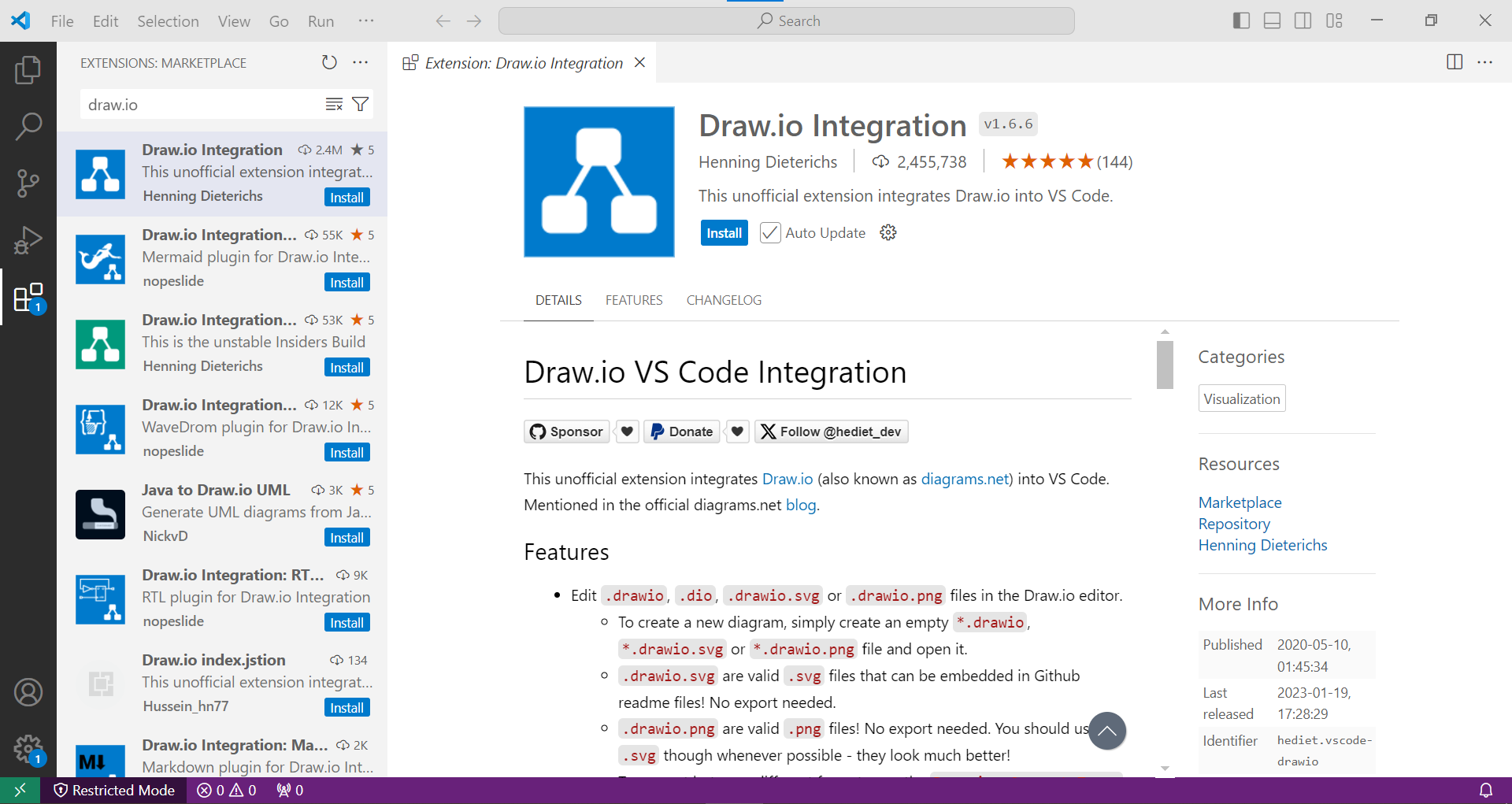Install the Draw.io Integration extension from detail page
Image resolution: width=1512 pixels, height=804 pixels.
[x=724, y=233]
